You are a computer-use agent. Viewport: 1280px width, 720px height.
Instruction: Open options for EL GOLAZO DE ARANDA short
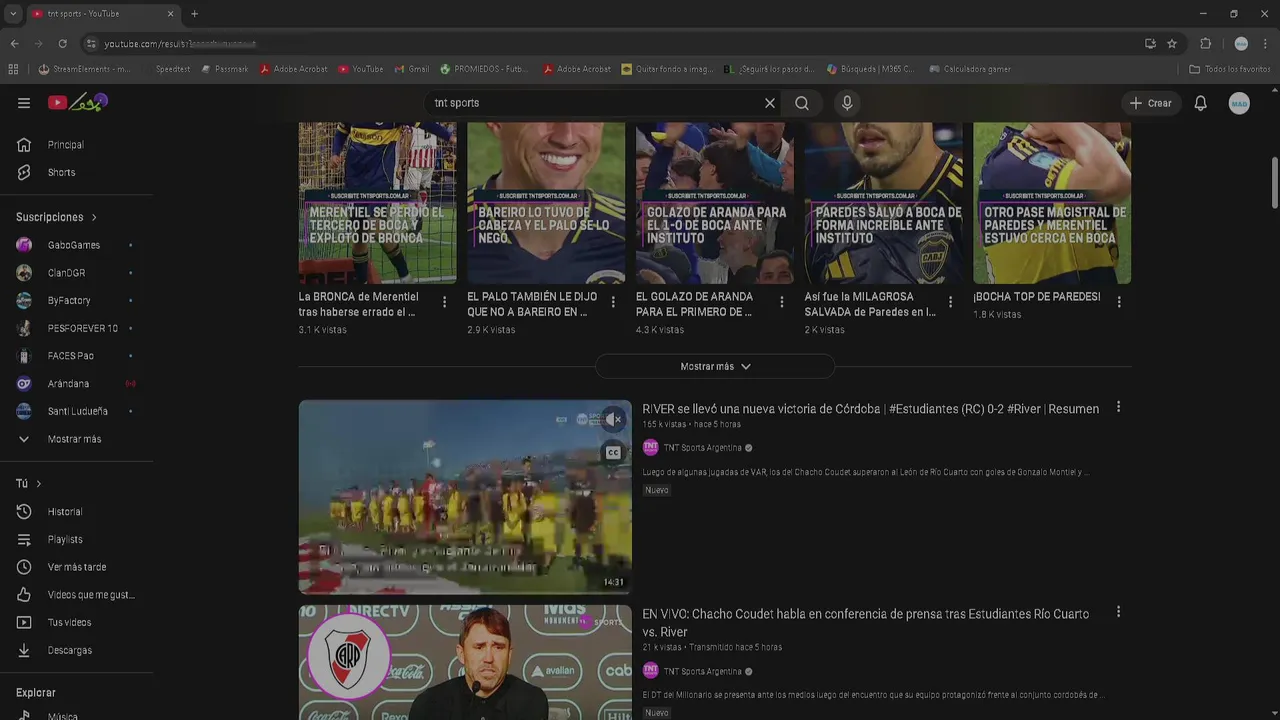782,302
